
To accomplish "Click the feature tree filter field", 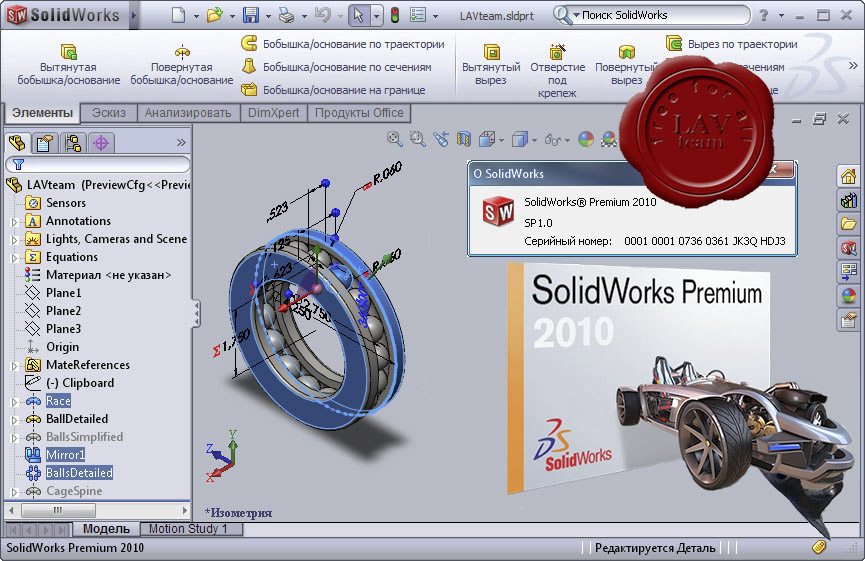I will pos(98,164).
